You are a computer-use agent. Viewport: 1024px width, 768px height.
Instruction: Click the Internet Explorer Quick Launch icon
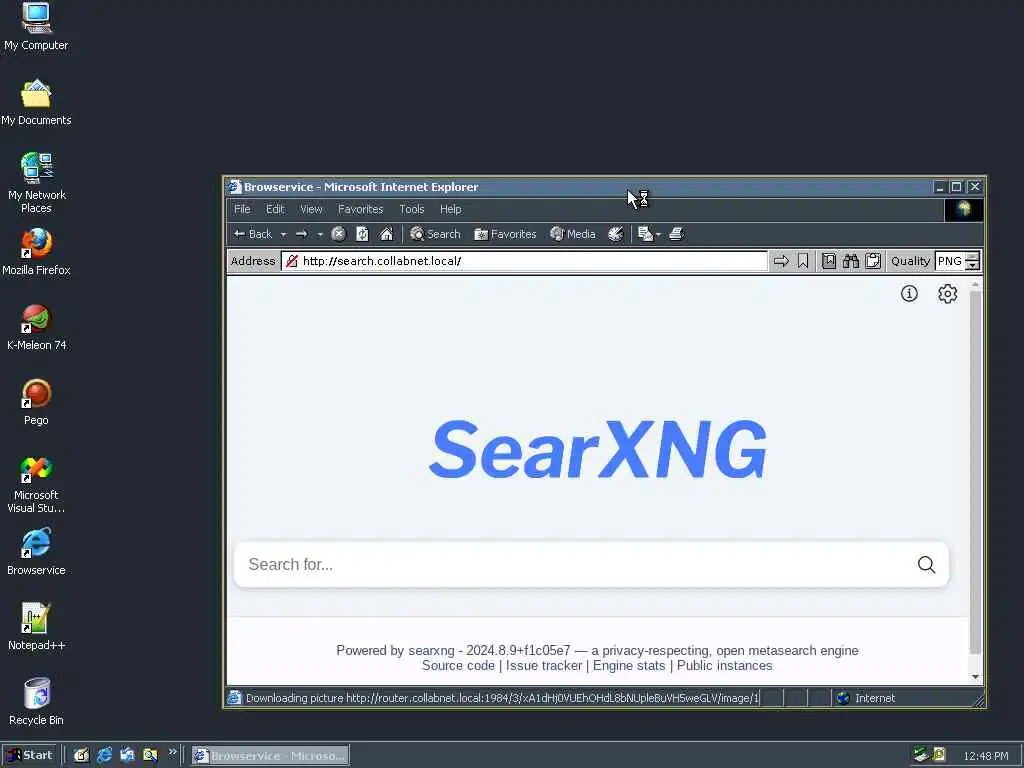pyautogui.click(x=104, y=755)
